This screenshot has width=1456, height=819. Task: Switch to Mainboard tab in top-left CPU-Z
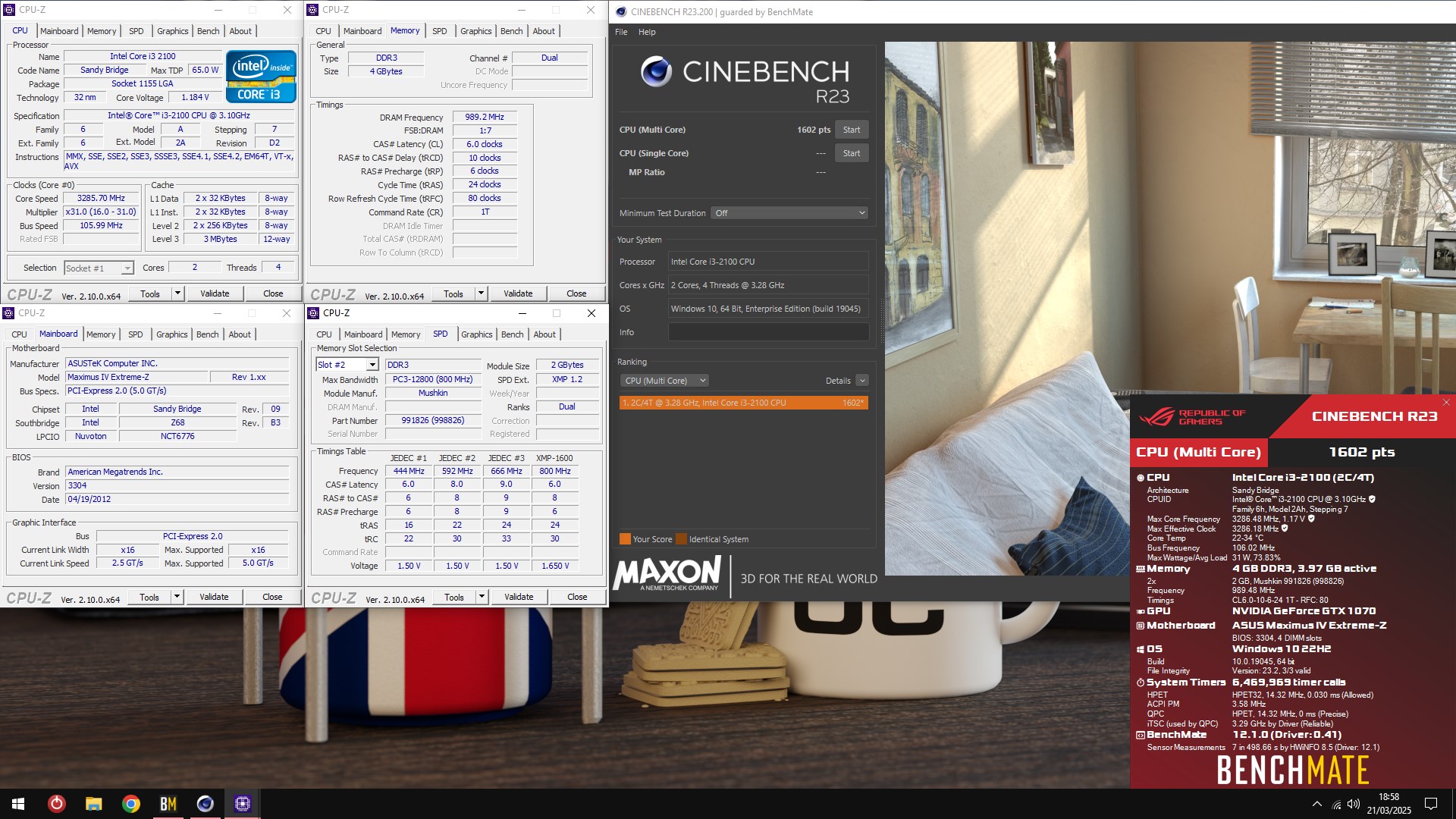tap(59, 31)
